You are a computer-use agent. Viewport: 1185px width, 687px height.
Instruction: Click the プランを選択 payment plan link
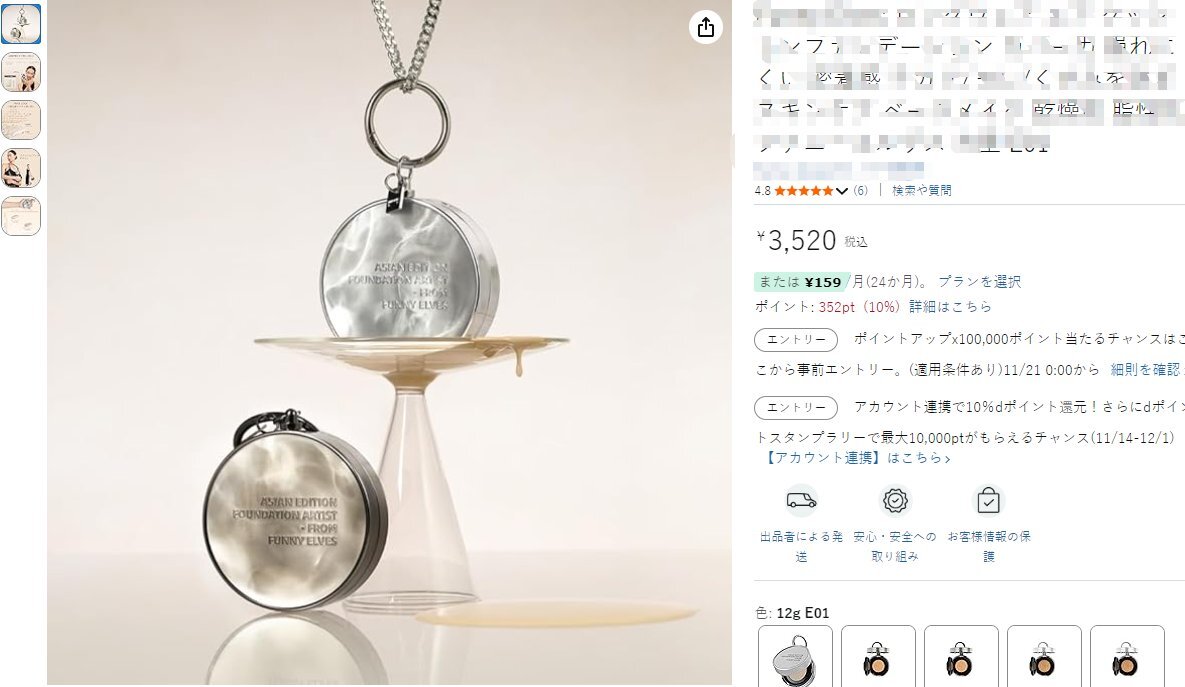pos(979,282)
